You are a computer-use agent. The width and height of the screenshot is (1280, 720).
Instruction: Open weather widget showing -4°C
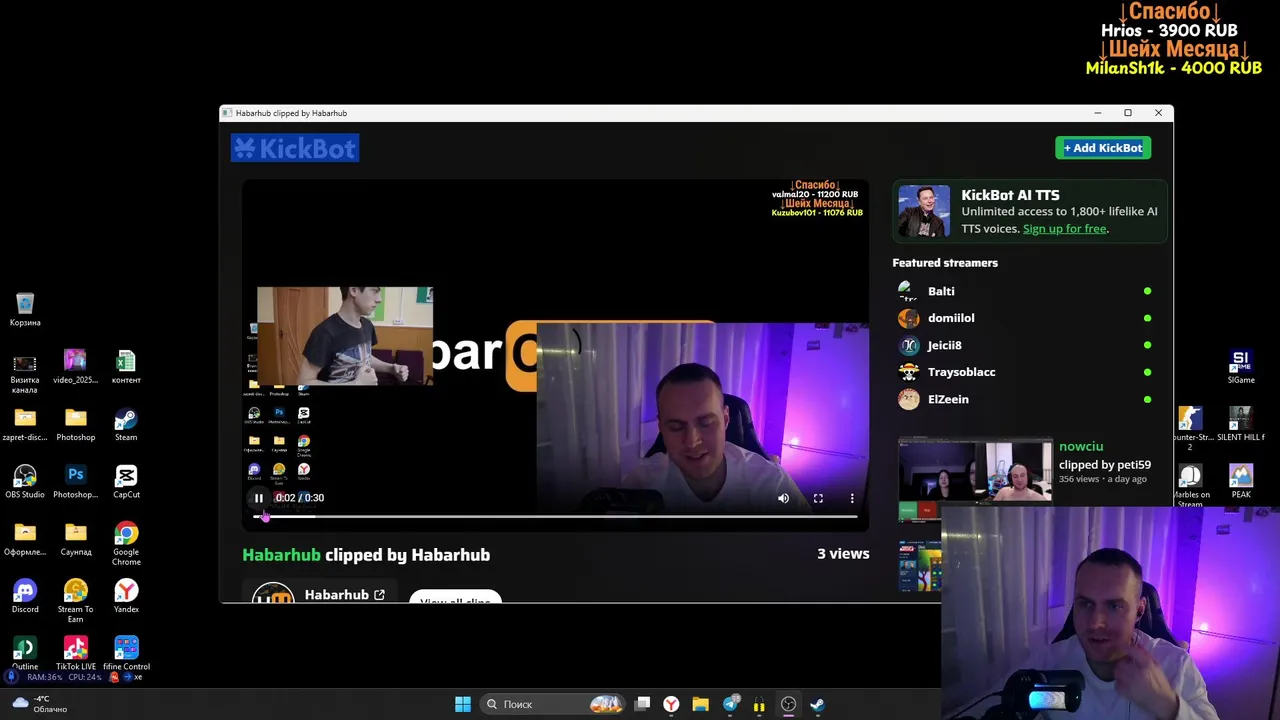(x=40, y=704)
